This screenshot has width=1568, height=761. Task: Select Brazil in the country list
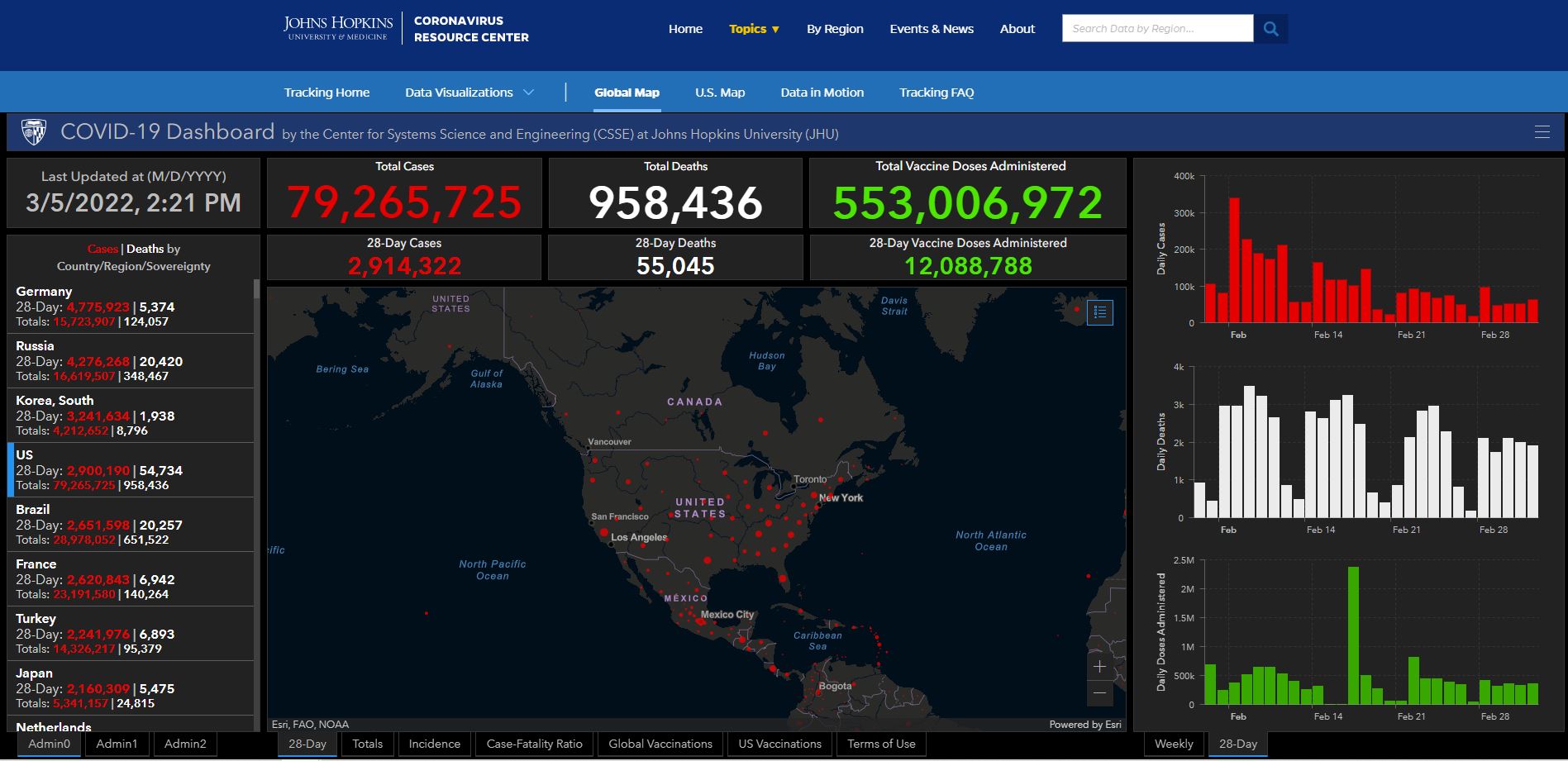tap(131, 525)
